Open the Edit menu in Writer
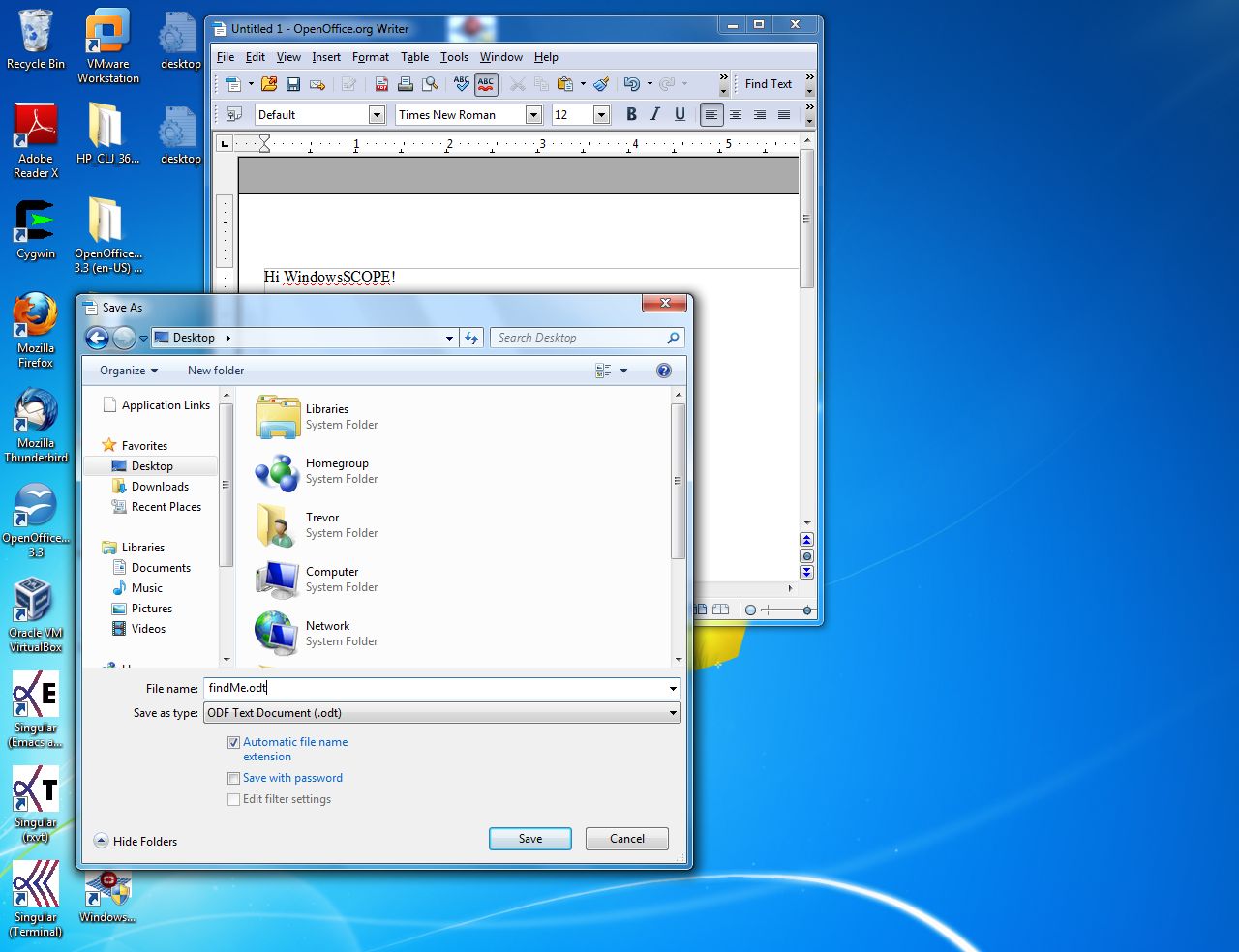Screen dimensions: 1239x952 coord(256,57)
